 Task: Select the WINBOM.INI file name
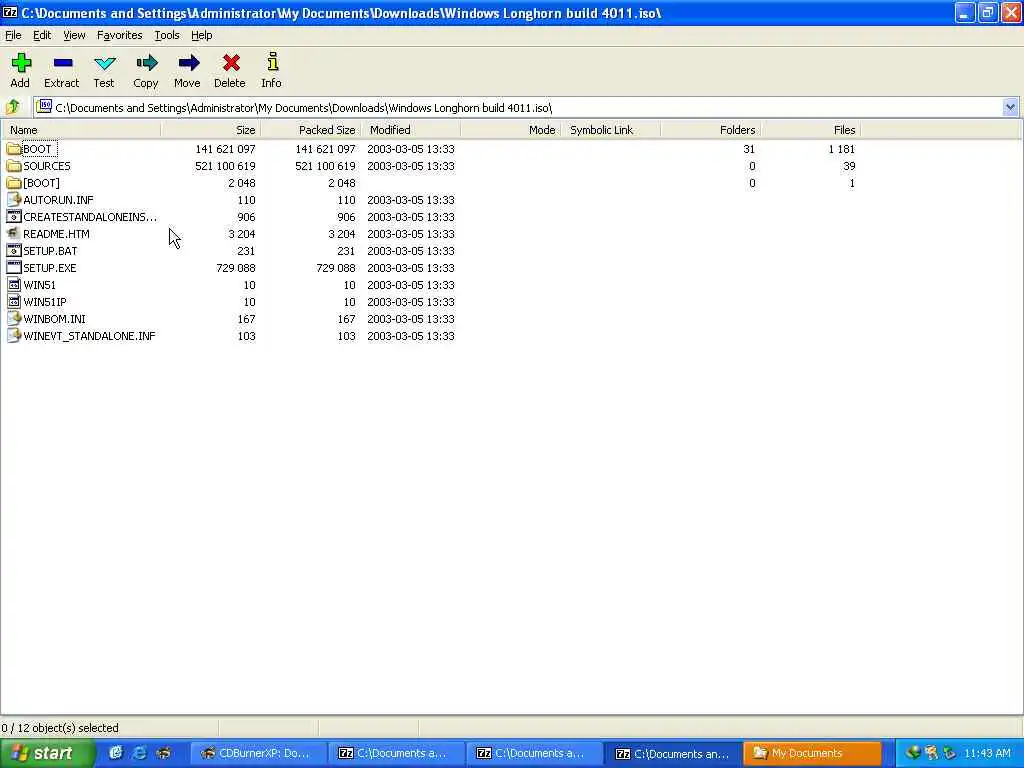coord(54,319)
